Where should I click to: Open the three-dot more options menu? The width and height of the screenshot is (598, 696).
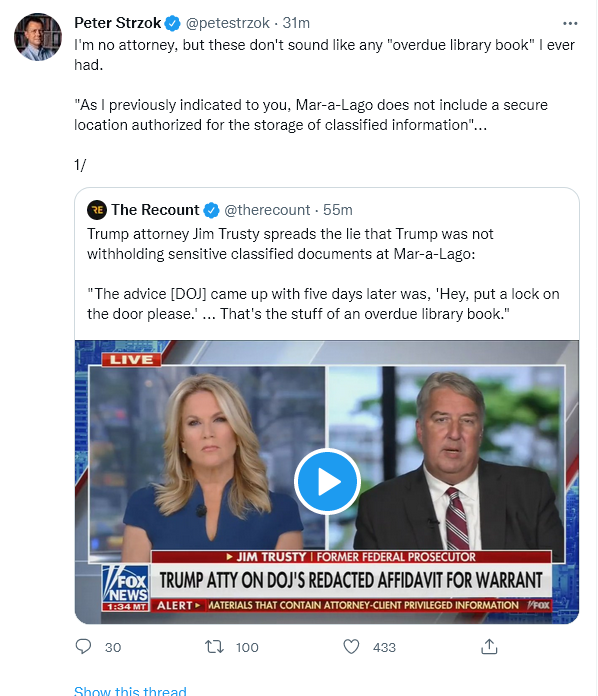[x=570, y=23]
